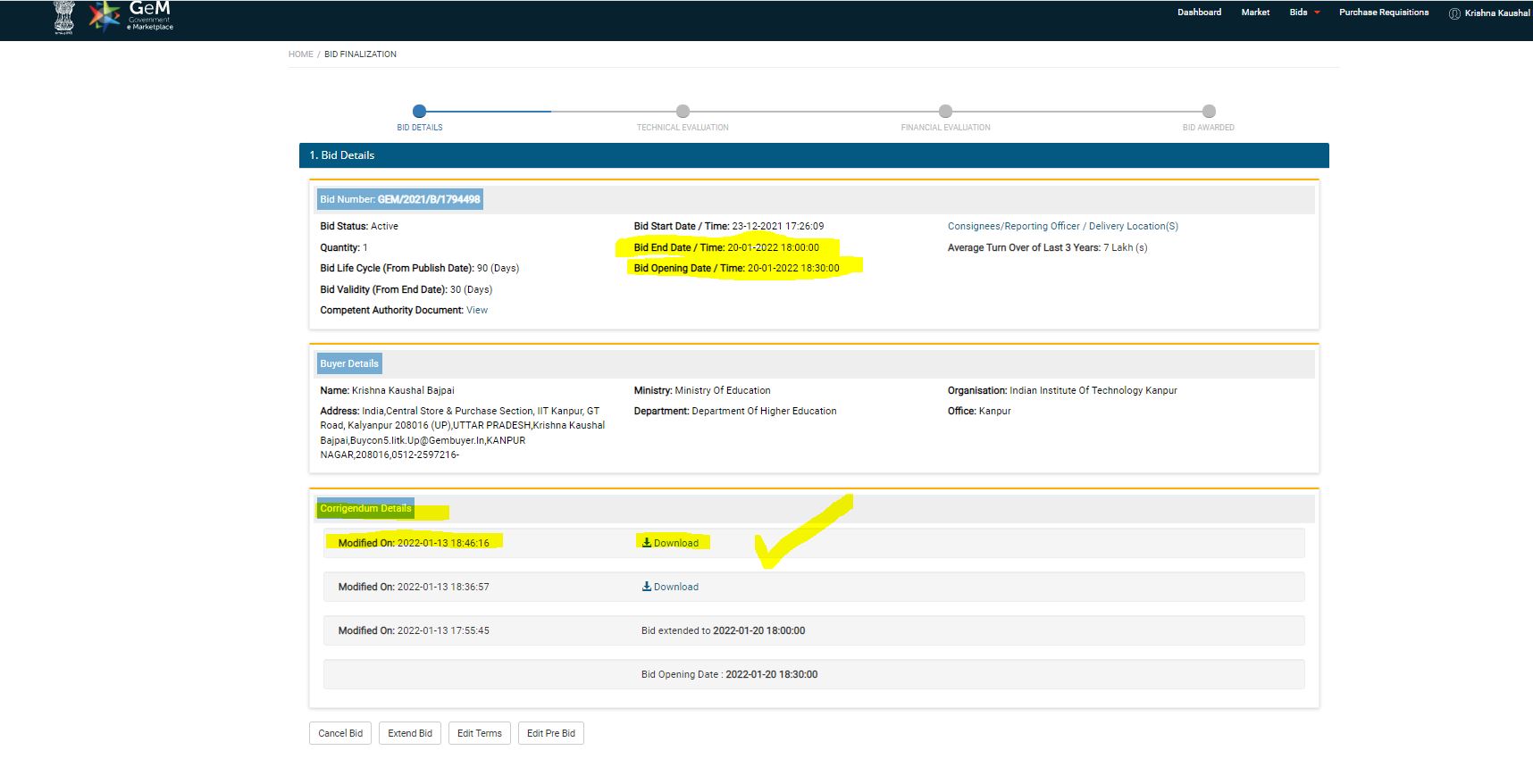Click the Edit Terms button
The height and width of the screenshot is (784, 1533).
(480, 733)
